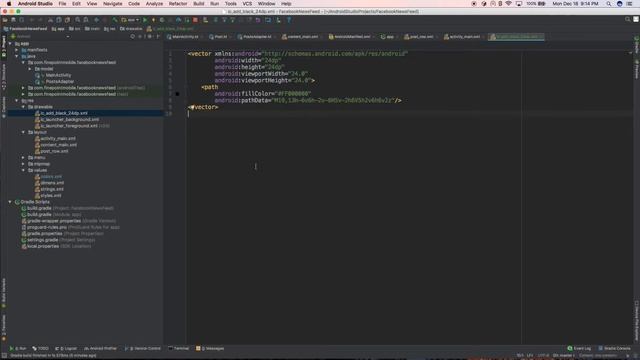This screenshot has width=640, height=360.
Task: Click the scroll-from-source target icon in Project panel
Action: pyautogui.click(x=132, y=37)
